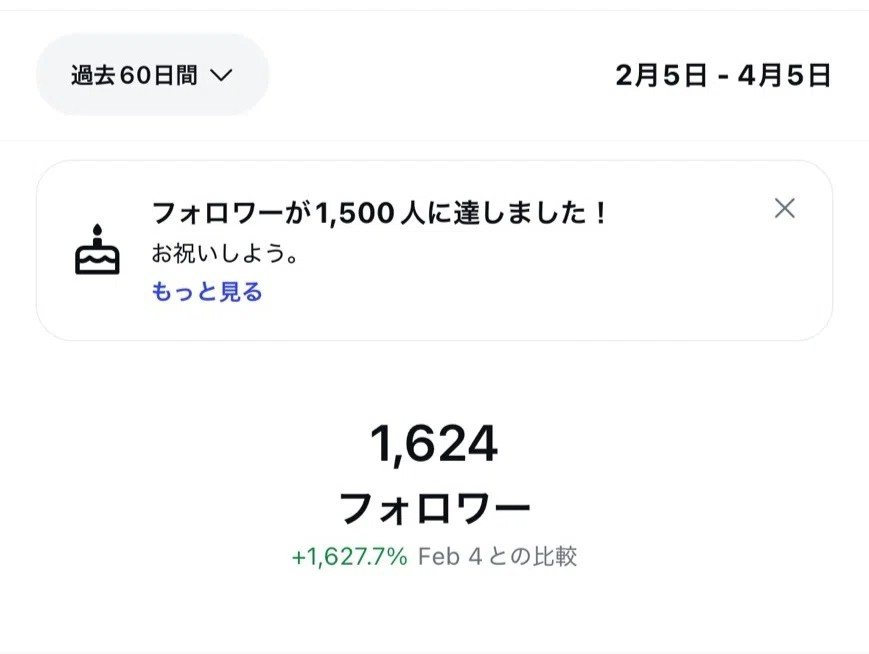Click the フォロワー label under the count
The image size is (869, 654).
coord(434,509)
